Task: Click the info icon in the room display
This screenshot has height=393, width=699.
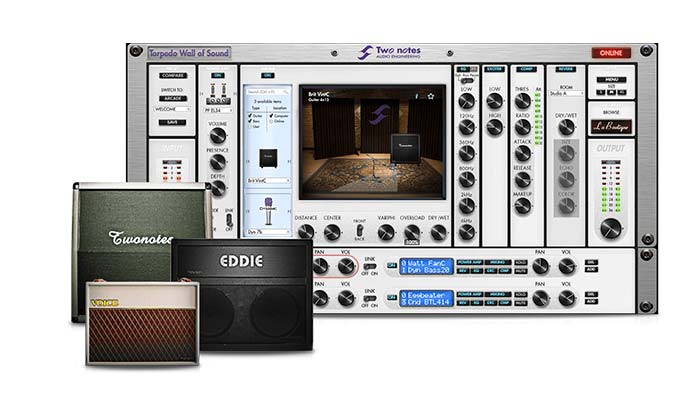Action: (416, 96)
